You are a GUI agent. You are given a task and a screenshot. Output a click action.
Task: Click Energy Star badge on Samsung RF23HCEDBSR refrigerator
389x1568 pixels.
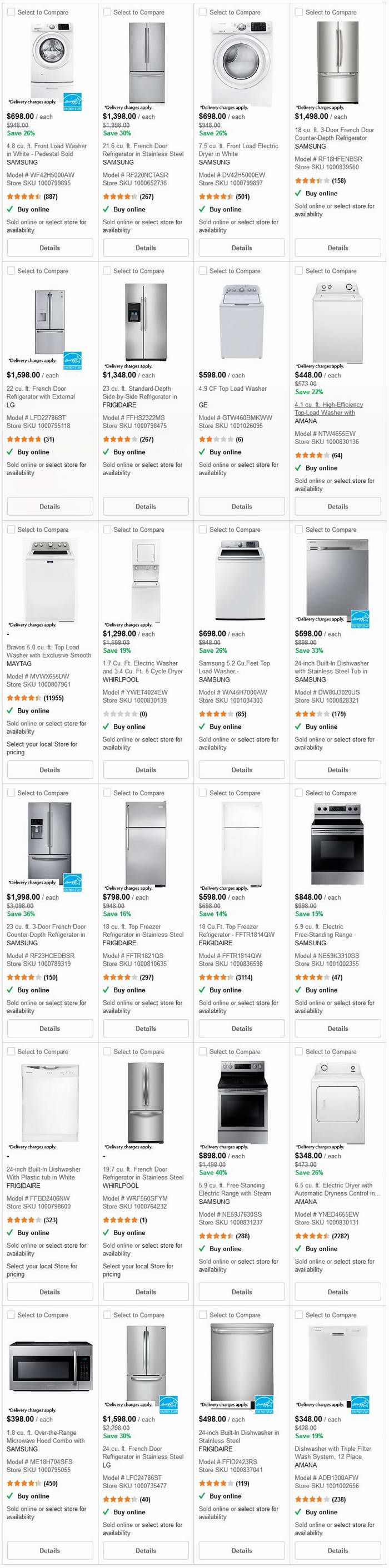pyautogui.click(x=73, y=882)
